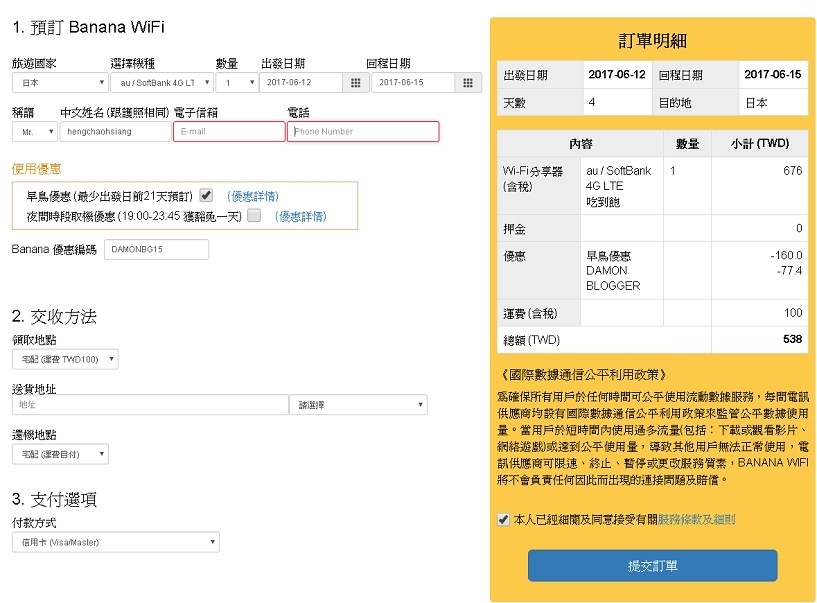The width and height of the screenshot is (817, 603).
Task: Open the au / SoftBank 4G LTE device dropdown
Action: pos(162,82)
